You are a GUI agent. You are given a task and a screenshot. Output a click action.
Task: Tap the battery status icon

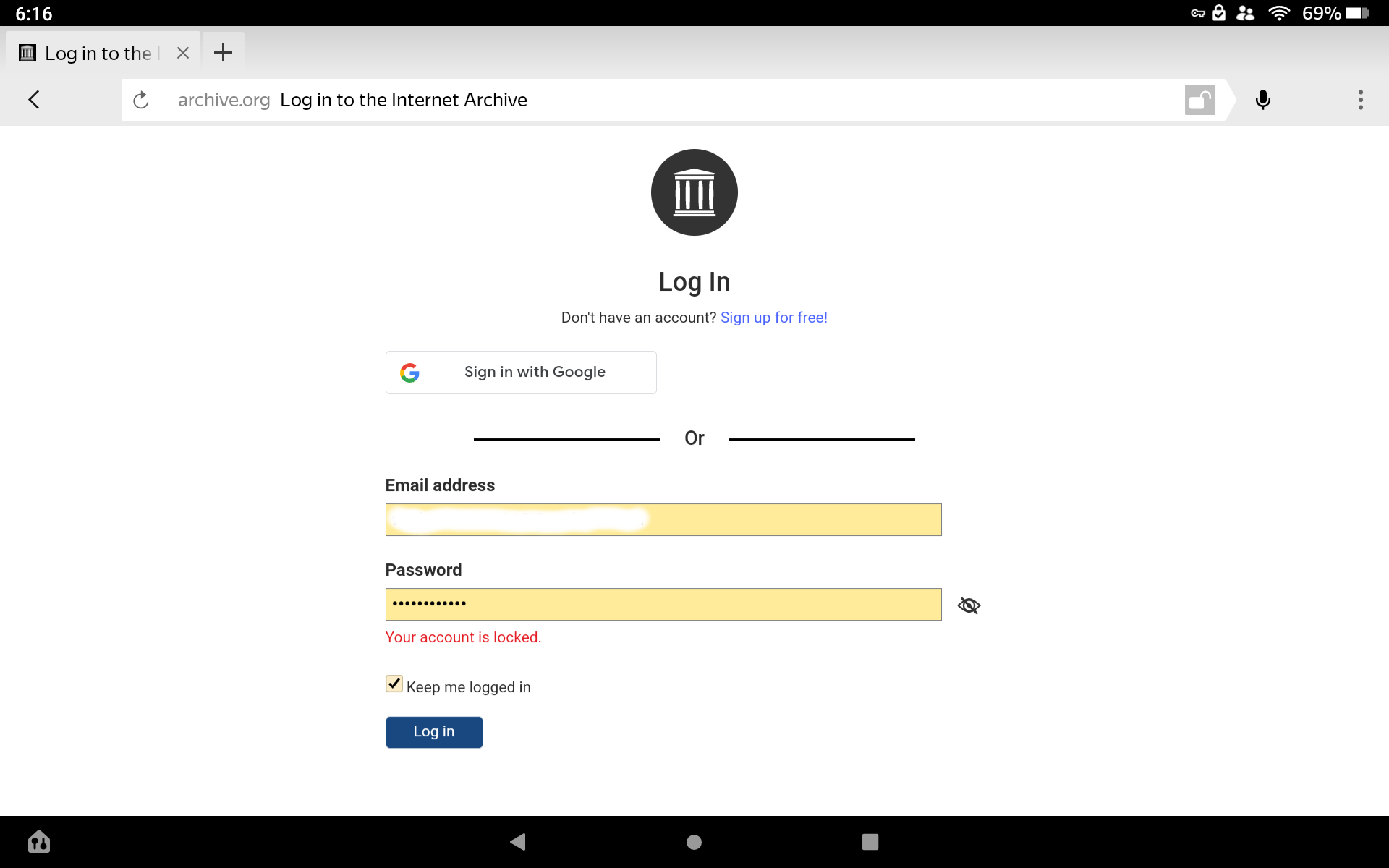(x=1358, y=13)
